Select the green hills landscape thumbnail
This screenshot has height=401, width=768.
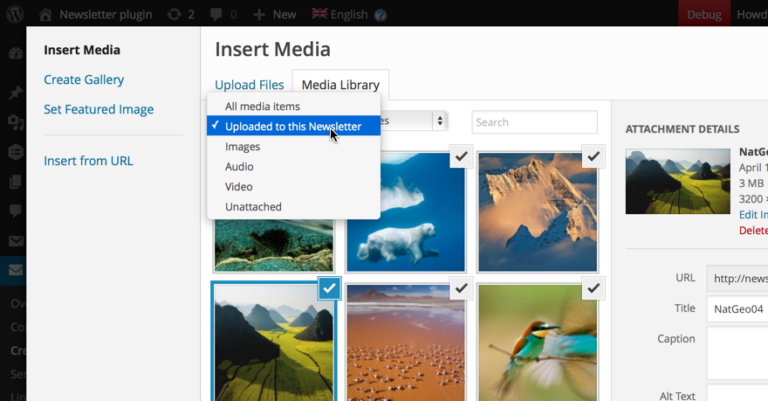273,343
